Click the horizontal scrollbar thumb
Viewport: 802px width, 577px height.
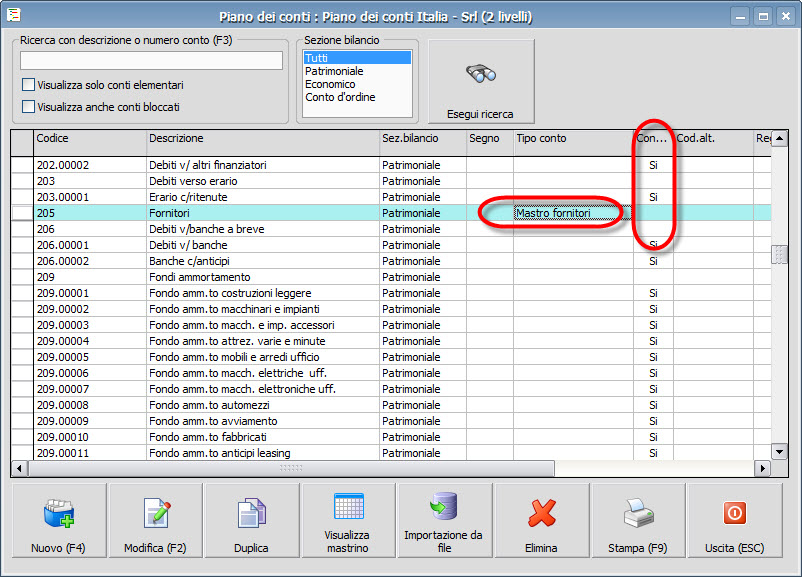[x=291, y=468]
